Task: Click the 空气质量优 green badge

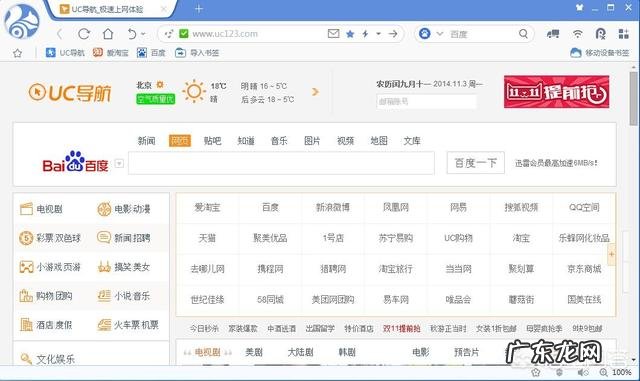Action: [156, 99]
